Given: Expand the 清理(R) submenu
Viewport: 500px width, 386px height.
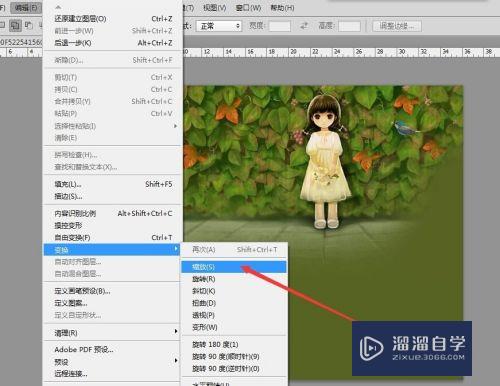Looking at the screenshot, I should click(x=113, y=332).
